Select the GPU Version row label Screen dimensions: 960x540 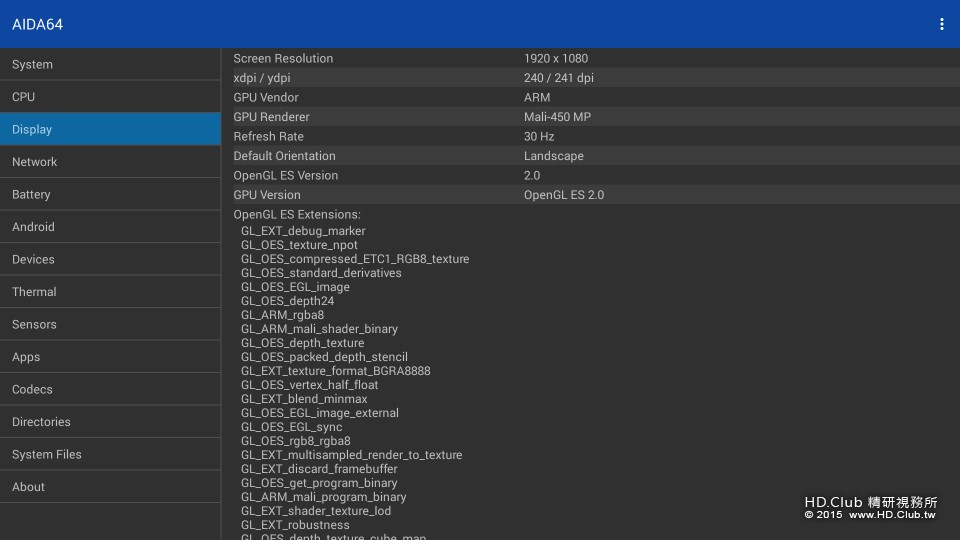[267, 195]
